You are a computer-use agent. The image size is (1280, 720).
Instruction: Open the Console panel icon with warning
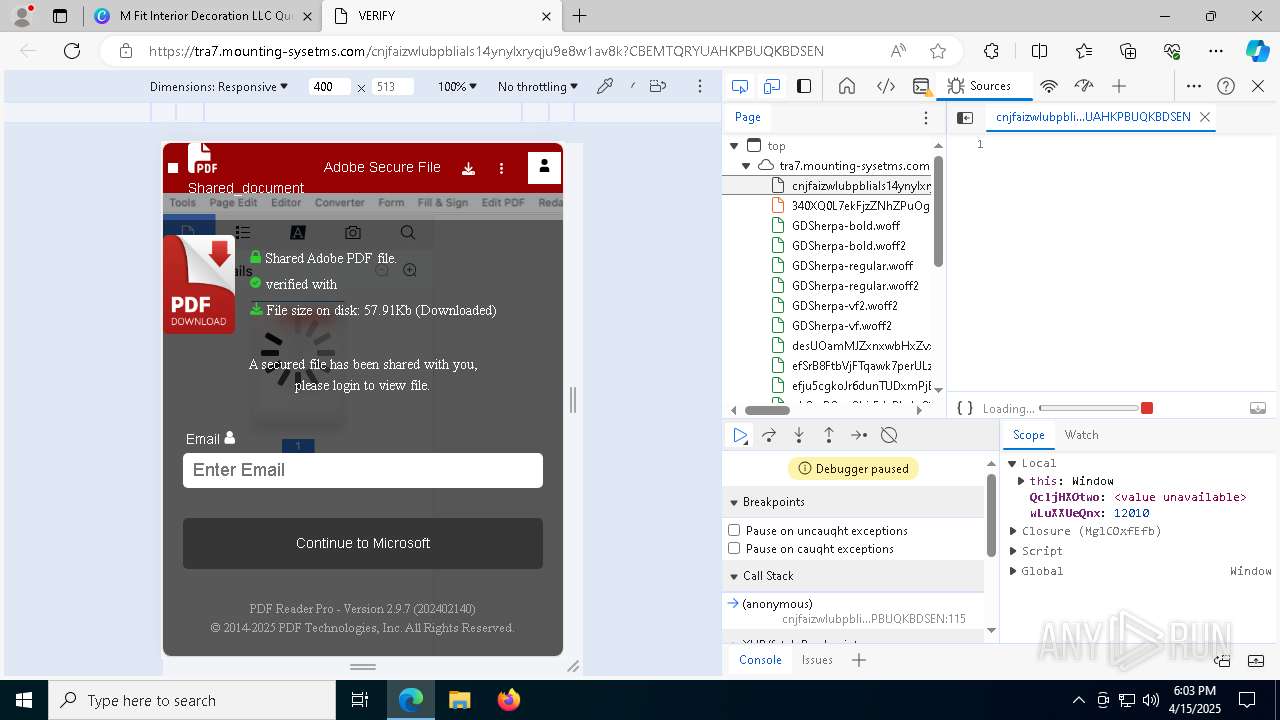click(x=922, y=86)
